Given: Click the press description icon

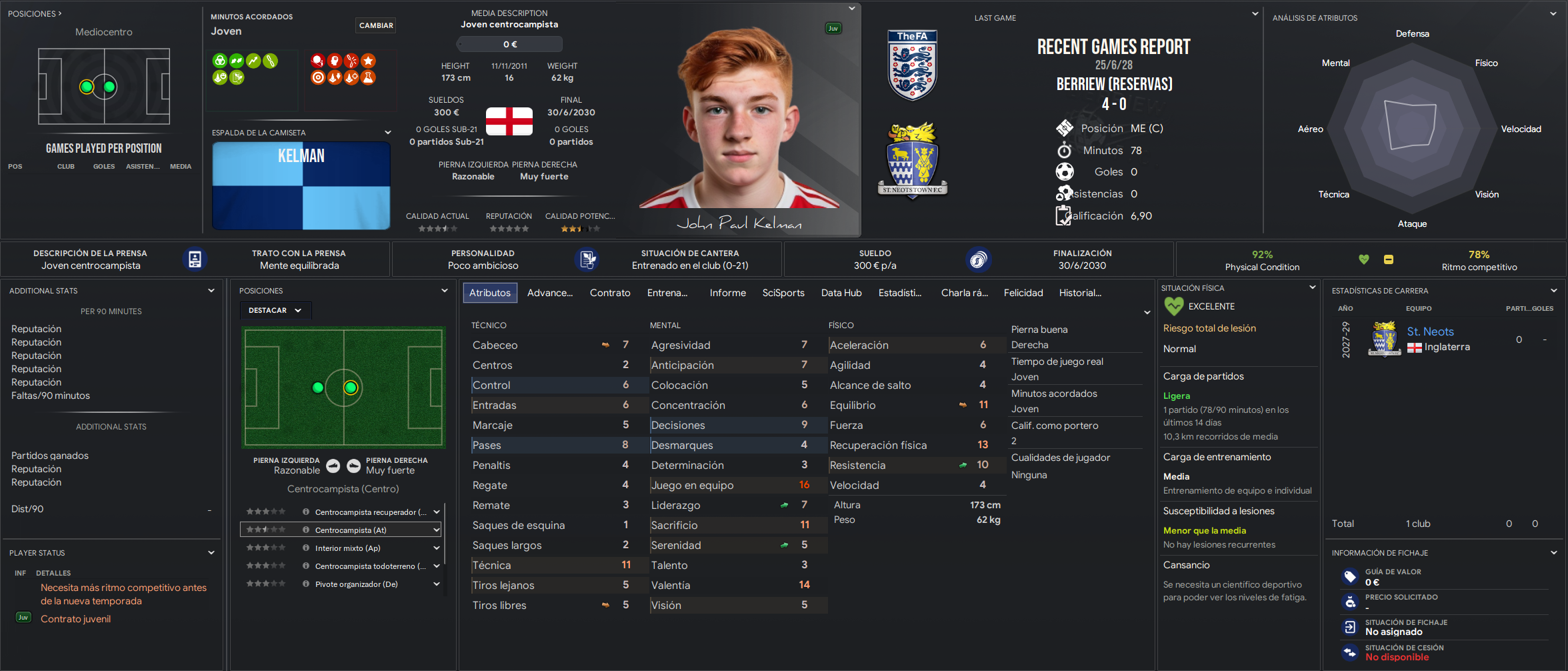Looking at the screenshot, I should click(195, 259).
